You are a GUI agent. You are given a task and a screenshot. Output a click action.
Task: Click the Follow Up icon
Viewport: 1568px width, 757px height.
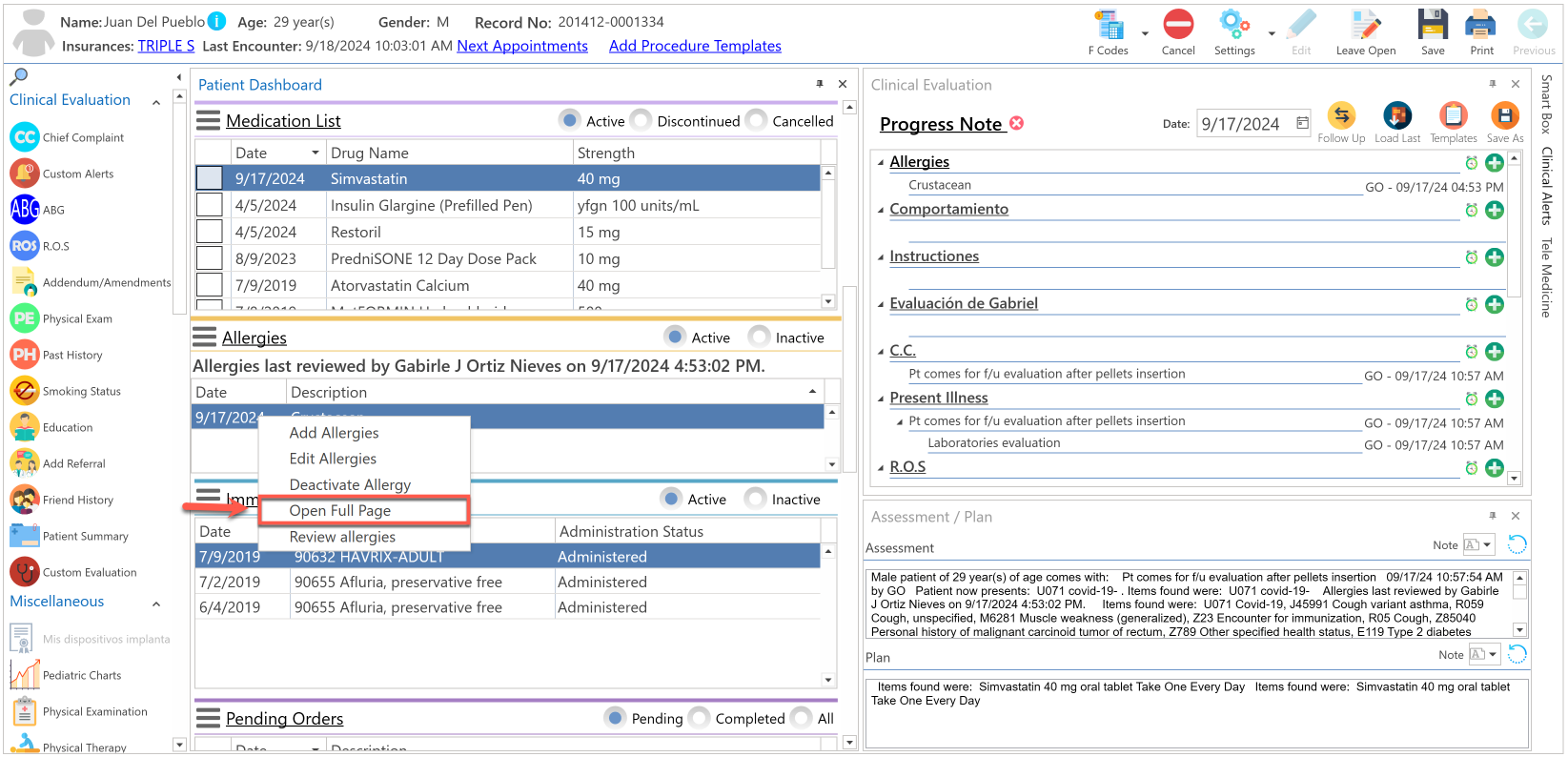tap(1341, 116)
